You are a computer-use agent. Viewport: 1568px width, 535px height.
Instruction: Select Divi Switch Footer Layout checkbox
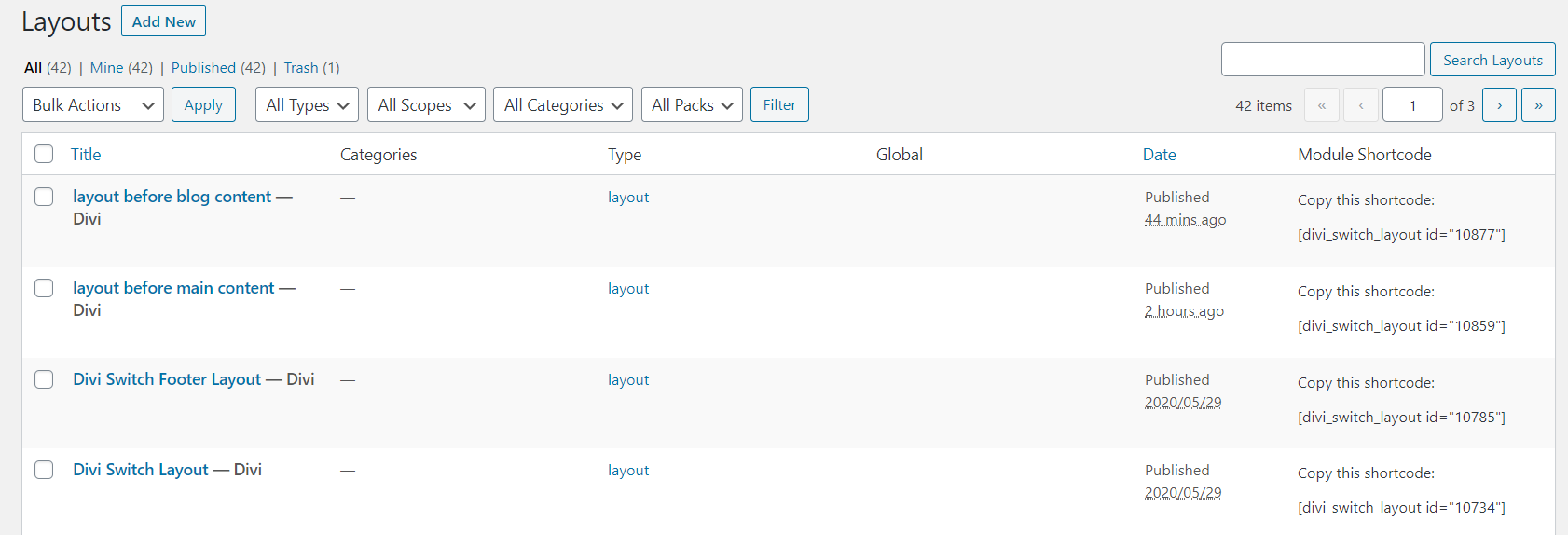point(44,379)
